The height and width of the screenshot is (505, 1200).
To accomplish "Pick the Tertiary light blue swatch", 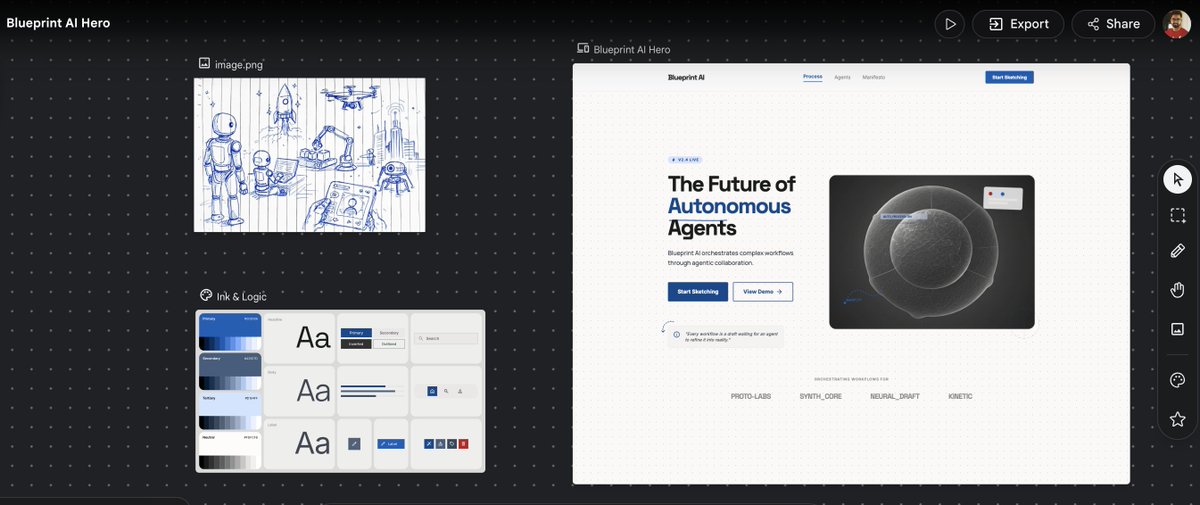I will tap(230, 411).
